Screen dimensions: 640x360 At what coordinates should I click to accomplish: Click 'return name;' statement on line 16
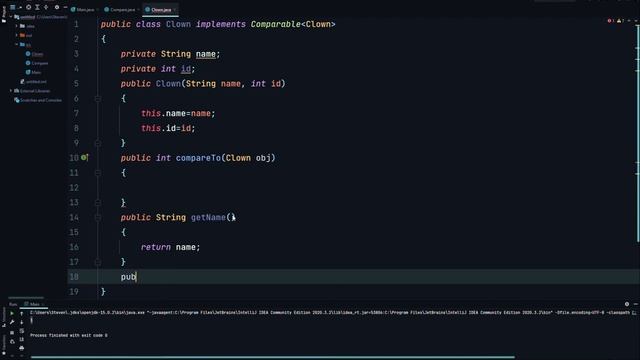171,247
